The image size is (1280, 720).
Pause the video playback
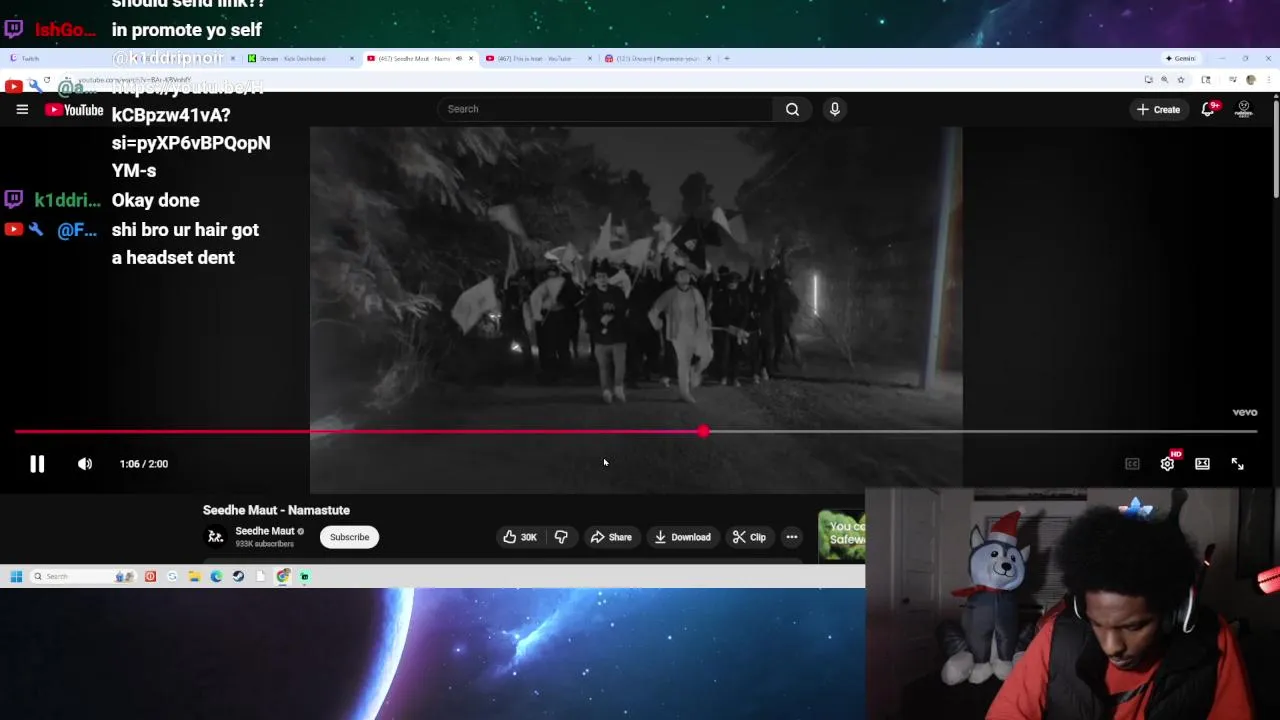pos(37,464)
